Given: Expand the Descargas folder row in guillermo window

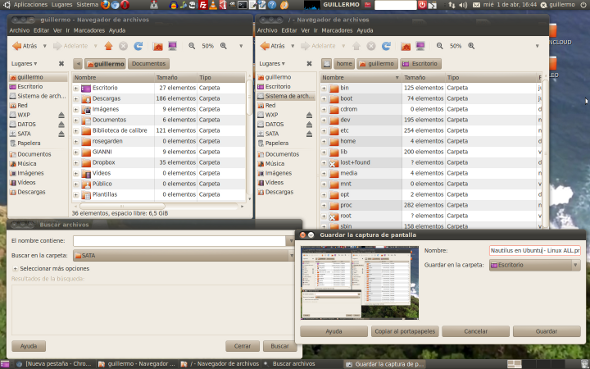Looking at the screenshot, I should point(76,99).
